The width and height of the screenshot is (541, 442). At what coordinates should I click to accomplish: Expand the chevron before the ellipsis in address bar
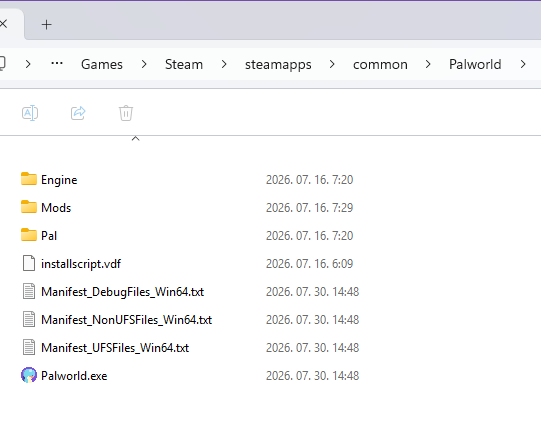28,64
